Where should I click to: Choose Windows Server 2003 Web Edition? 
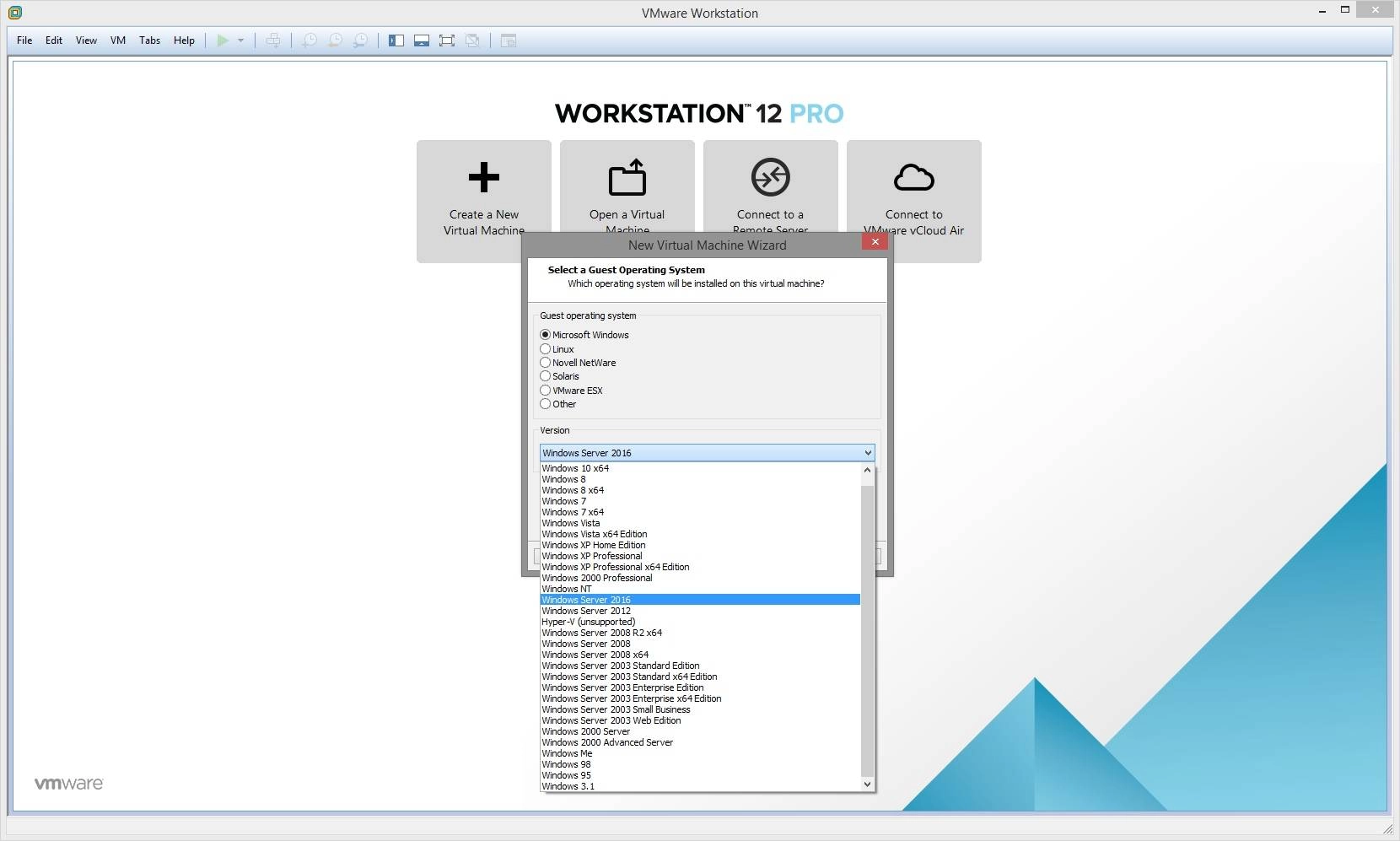pyautogui.click(x=700, y=720)
